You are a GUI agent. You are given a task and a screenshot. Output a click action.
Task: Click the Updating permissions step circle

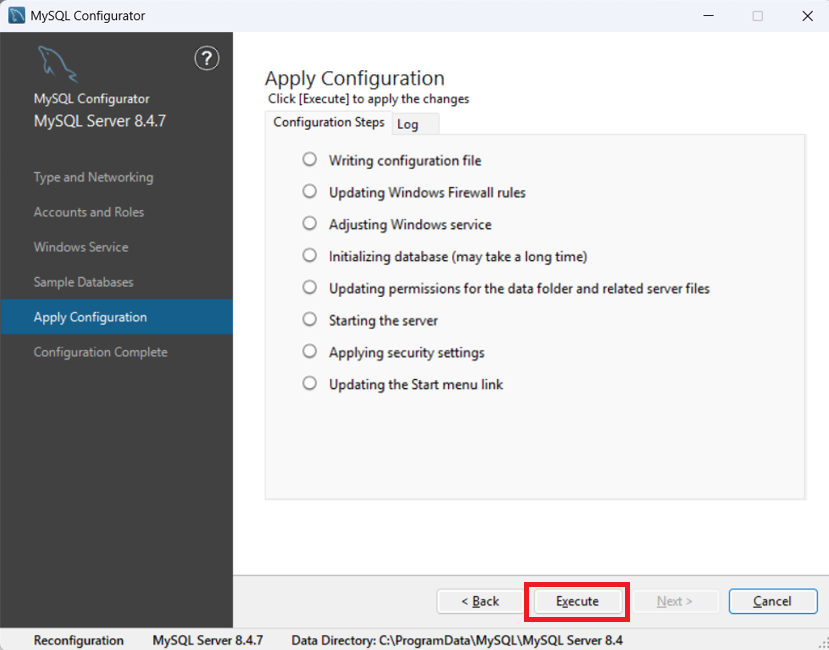pyautogui.click(x=310, y=288)
